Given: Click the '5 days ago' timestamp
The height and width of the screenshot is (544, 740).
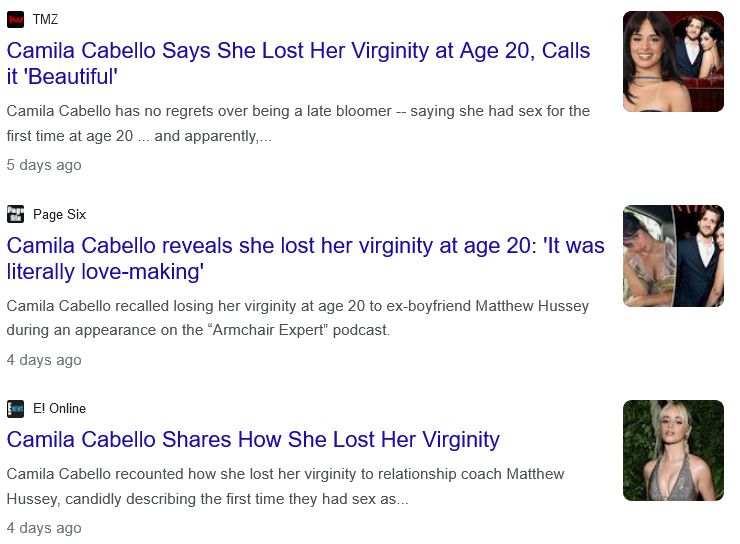Looking at the screenshot, I should coord(44,164).
